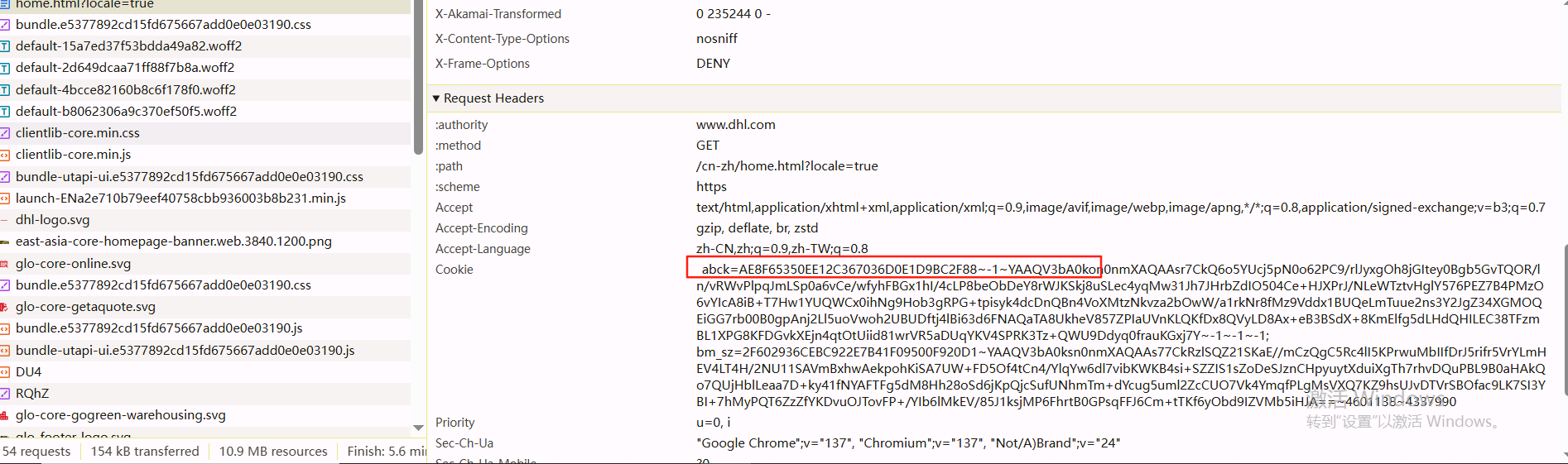1568x464 pixels.
Task: Click the Cookie header name
Action: [x=455, y=270]
